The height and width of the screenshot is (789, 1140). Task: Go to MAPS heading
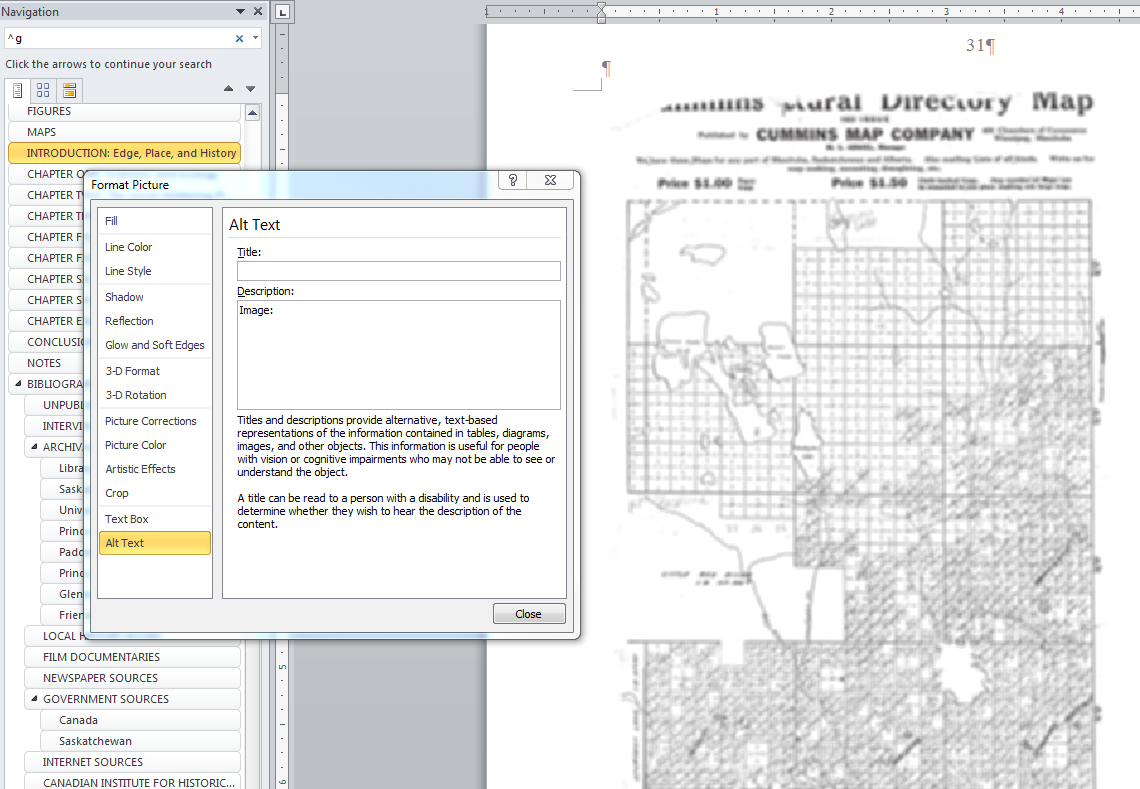[124, 132]
